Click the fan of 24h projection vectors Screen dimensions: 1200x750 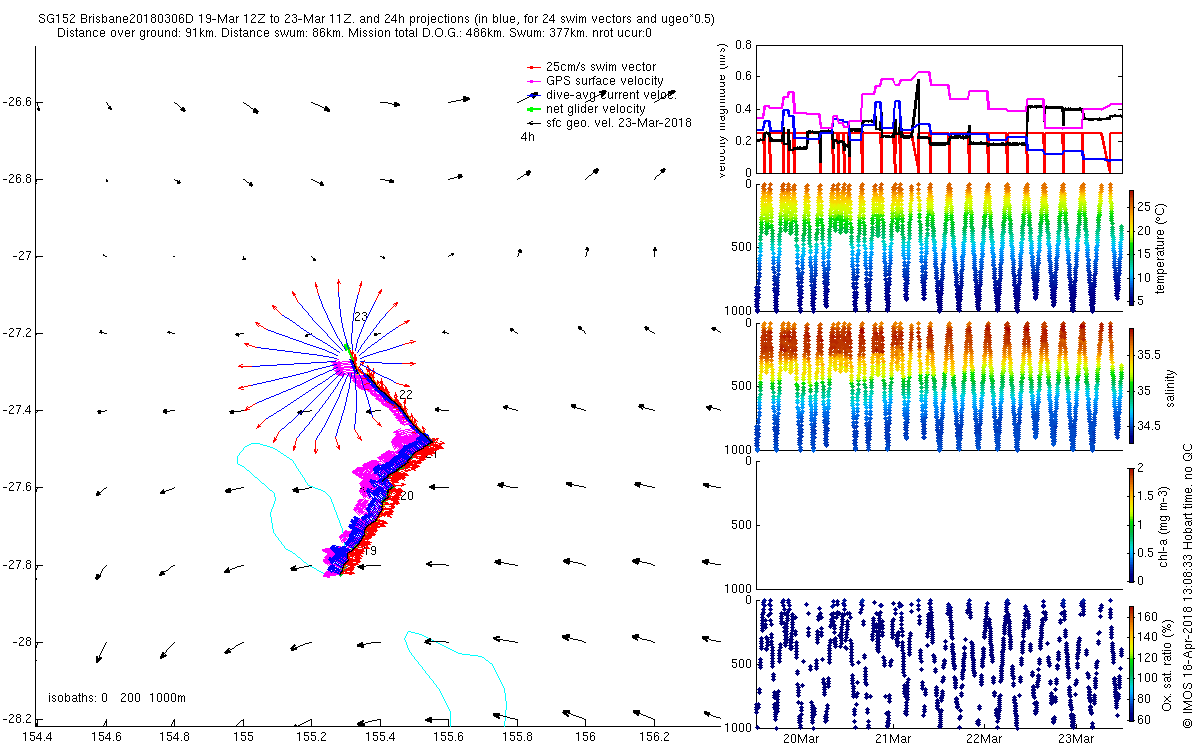[x=328, y=365]
